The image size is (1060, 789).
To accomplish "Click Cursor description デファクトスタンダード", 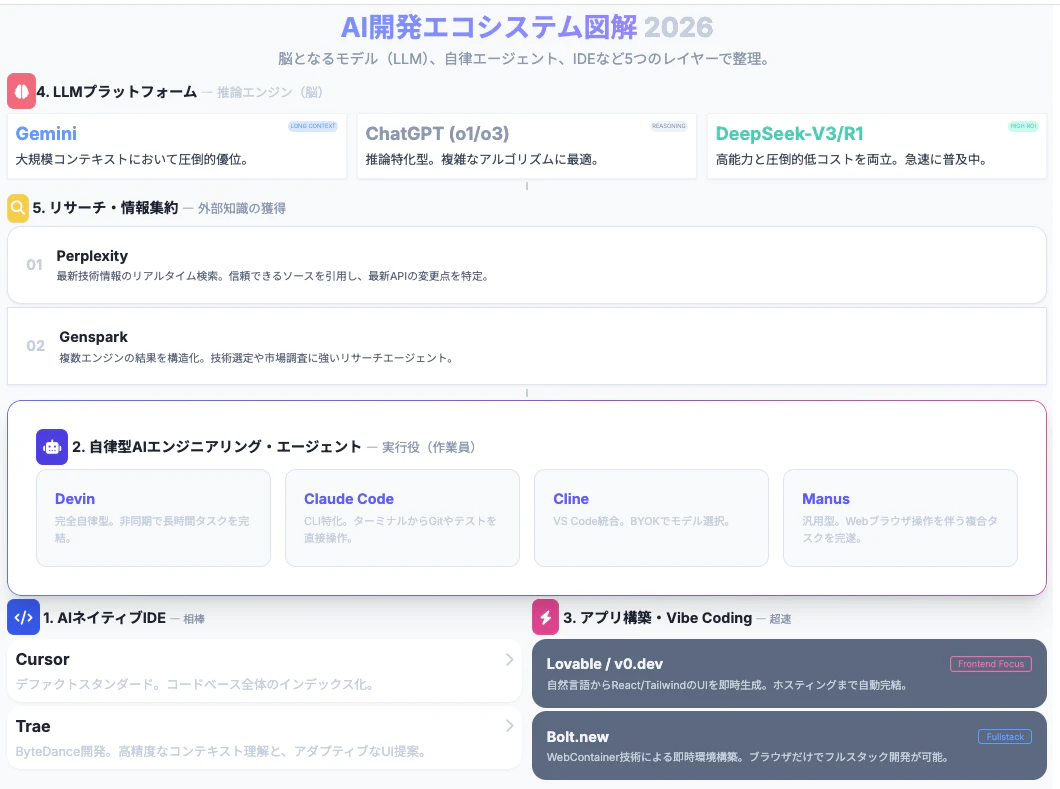I will 195,684.
